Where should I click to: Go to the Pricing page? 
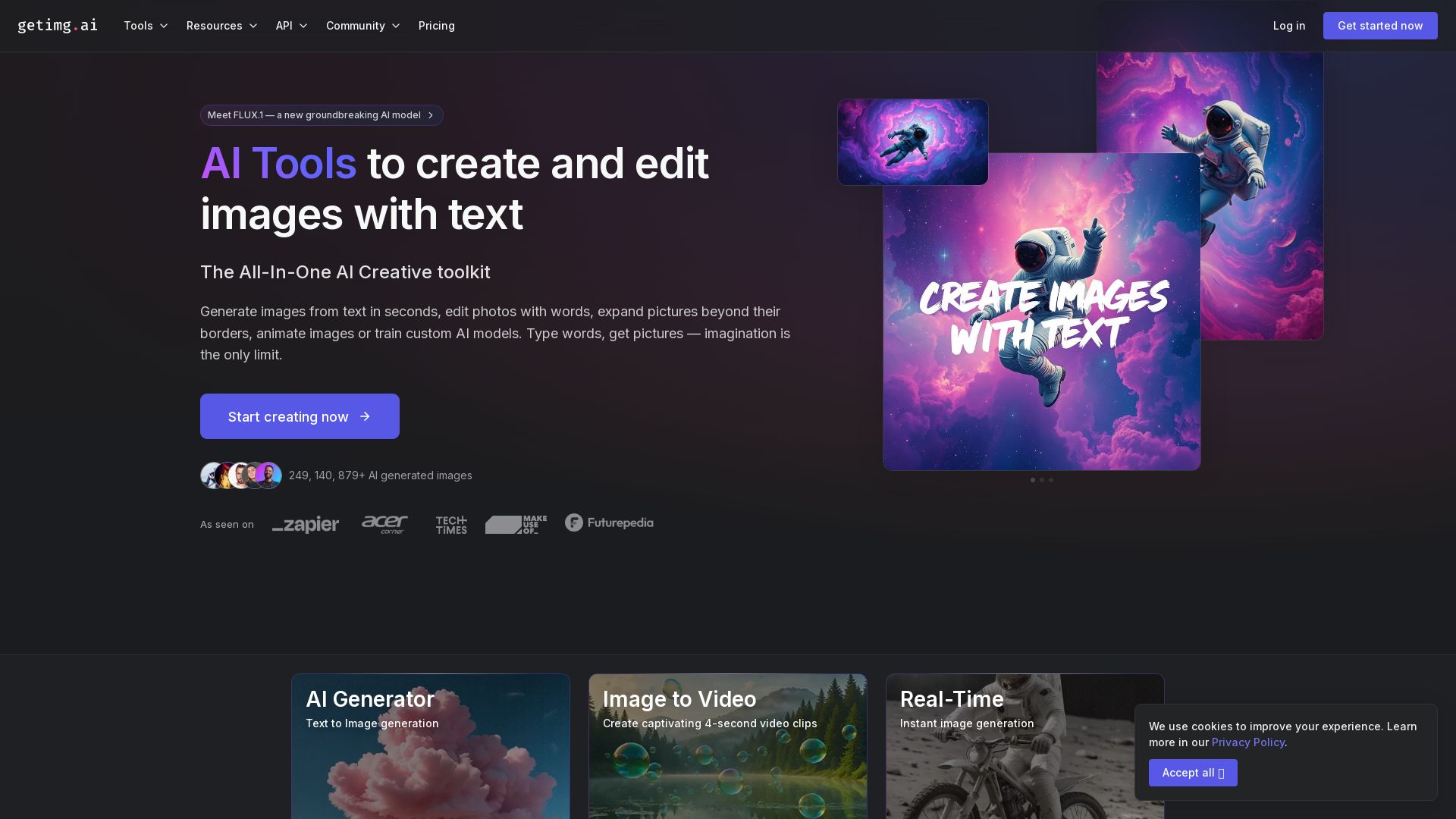437,26
